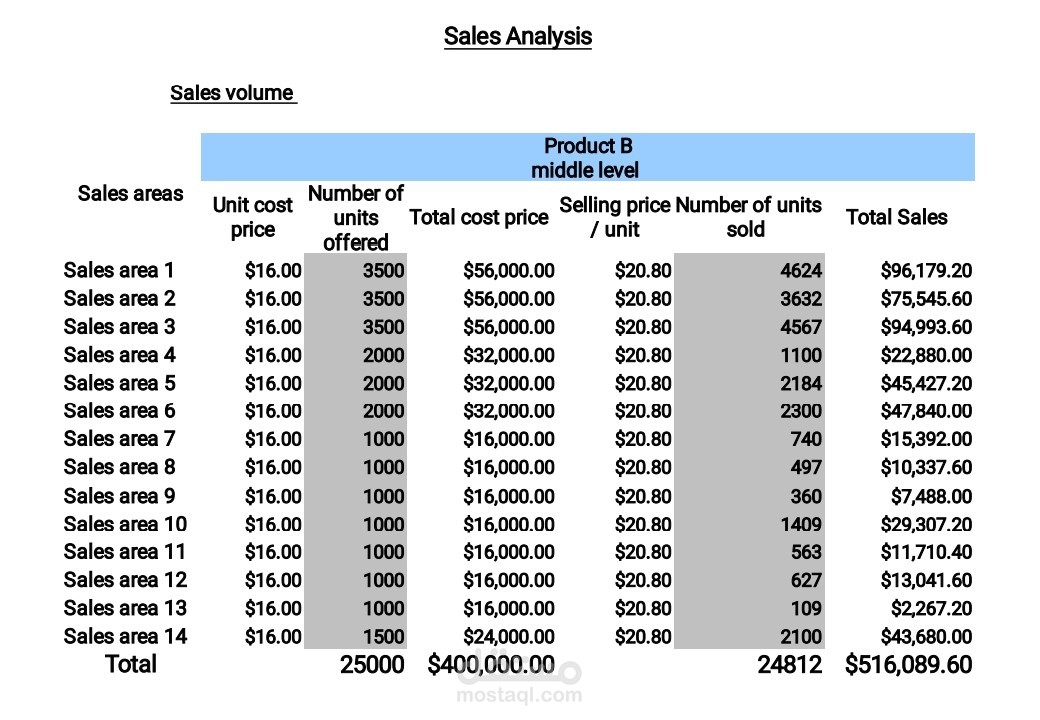Select the Sales area 7 row label
The width and height of the screenshot is (1040, 720).
119,439
